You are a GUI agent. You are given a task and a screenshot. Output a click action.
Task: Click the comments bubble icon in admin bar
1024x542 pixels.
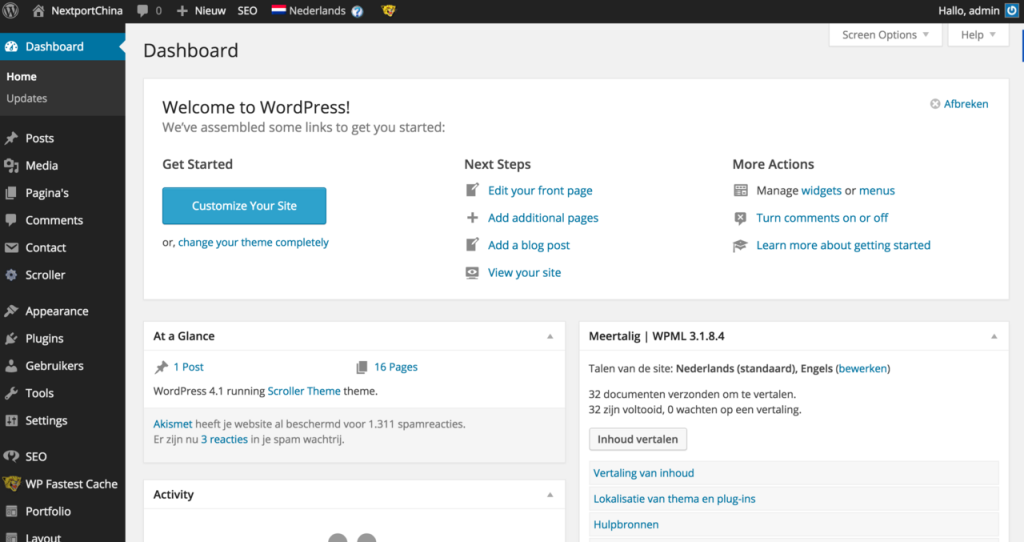[x=142, y=10]
